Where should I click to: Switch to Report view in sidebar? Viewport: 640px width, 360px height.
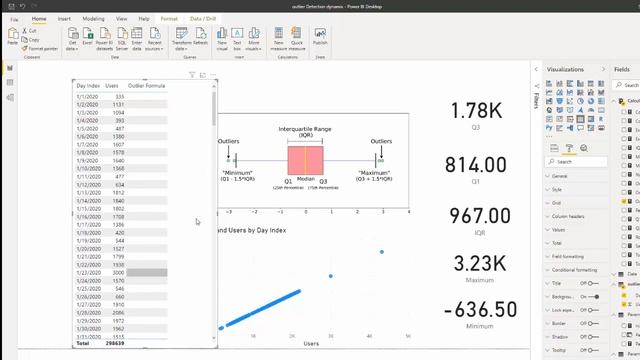coord(10,68)
